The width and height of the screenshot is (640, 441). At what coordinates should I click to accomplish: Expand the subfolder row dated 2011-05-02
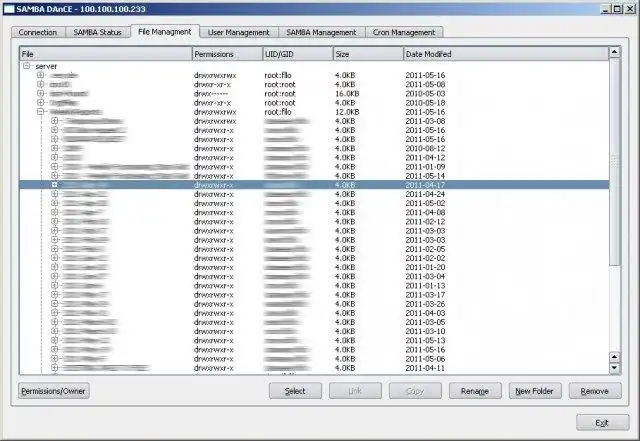(x=54, y=203)
